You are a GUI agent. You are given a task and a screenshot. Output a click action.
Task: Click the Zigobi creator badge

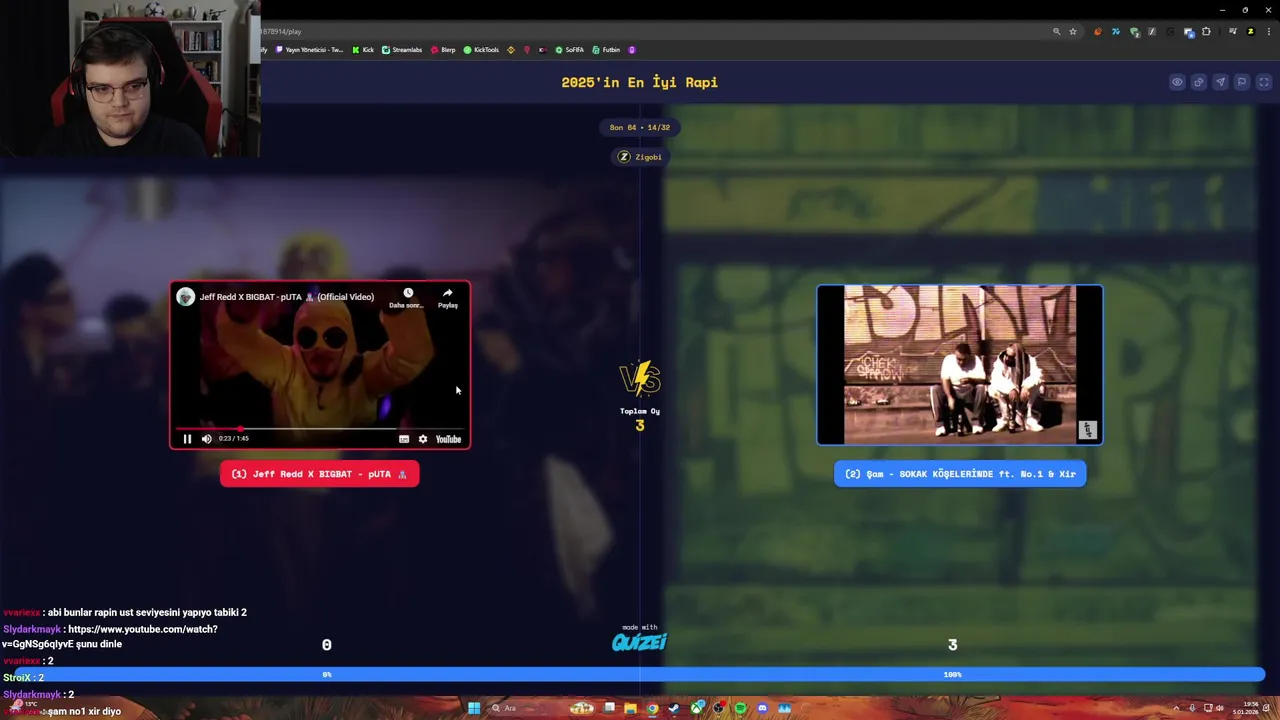click(x=640, y=157)
